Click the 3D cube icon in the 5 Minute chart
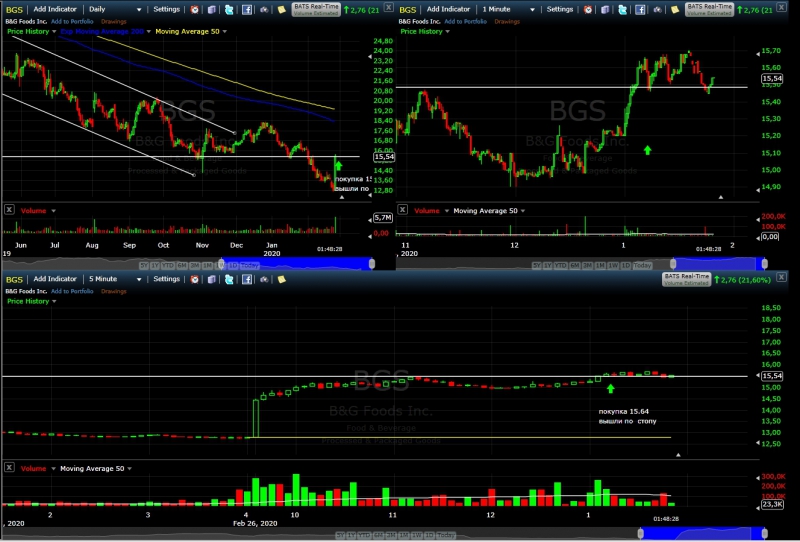 [212, 279]
